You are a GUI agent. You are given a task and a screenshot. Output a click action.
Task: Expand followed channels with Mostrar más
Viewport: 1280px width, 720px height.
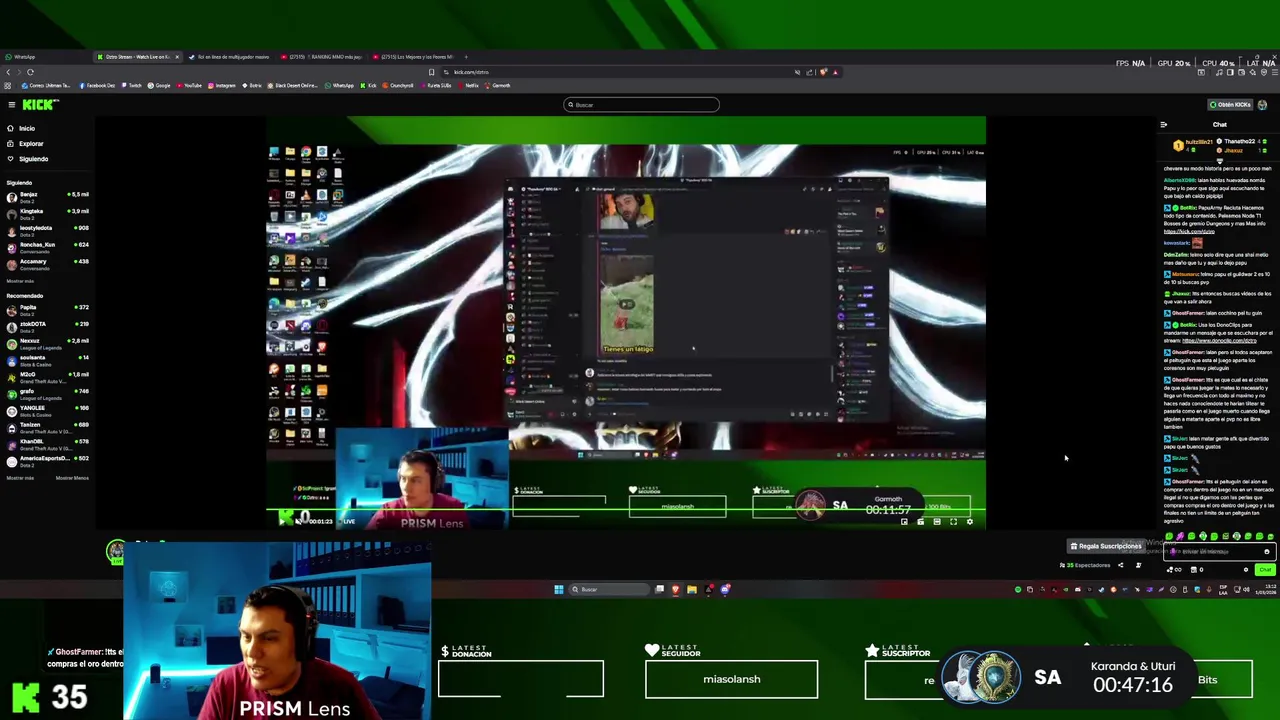(20, 281)
